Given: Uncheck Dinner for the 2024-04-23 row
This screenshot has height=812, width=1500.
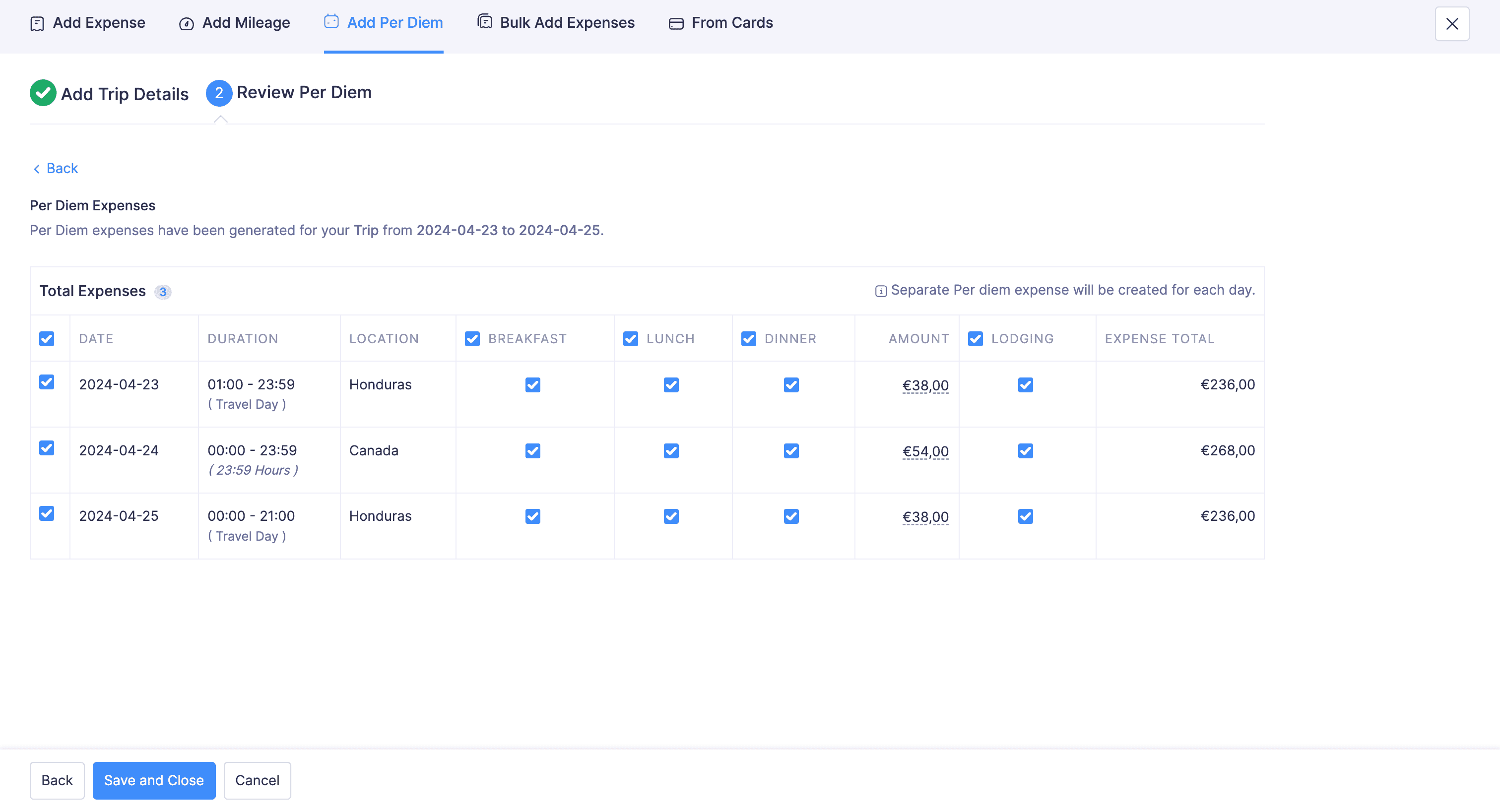Looking at the screenshot, I should (x=791, y=385).
